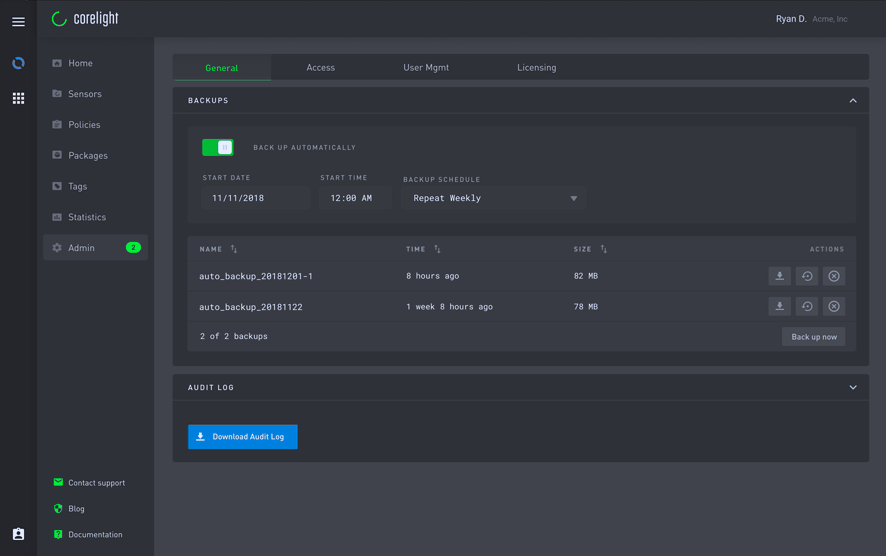886x556 pixels.
Task: Delete the auto_backup_20181201-1 backup
Action: click(x=834, y=276)
